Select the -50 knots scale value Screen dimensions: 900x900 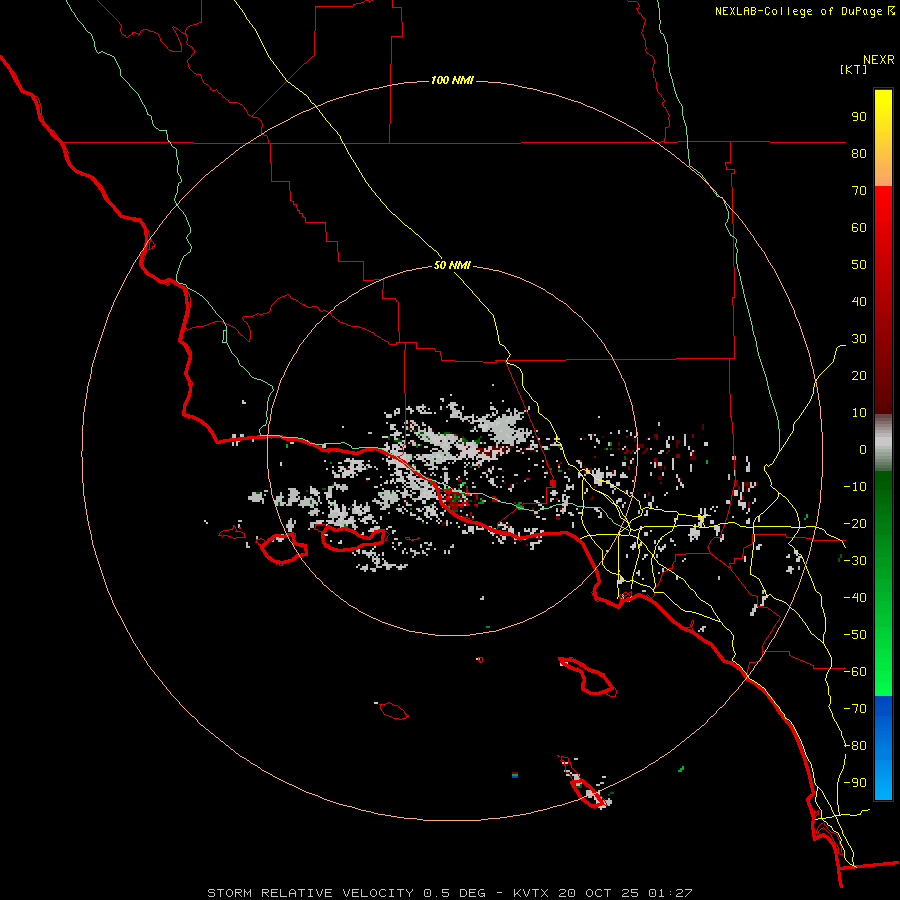click(x=855, y=635)
